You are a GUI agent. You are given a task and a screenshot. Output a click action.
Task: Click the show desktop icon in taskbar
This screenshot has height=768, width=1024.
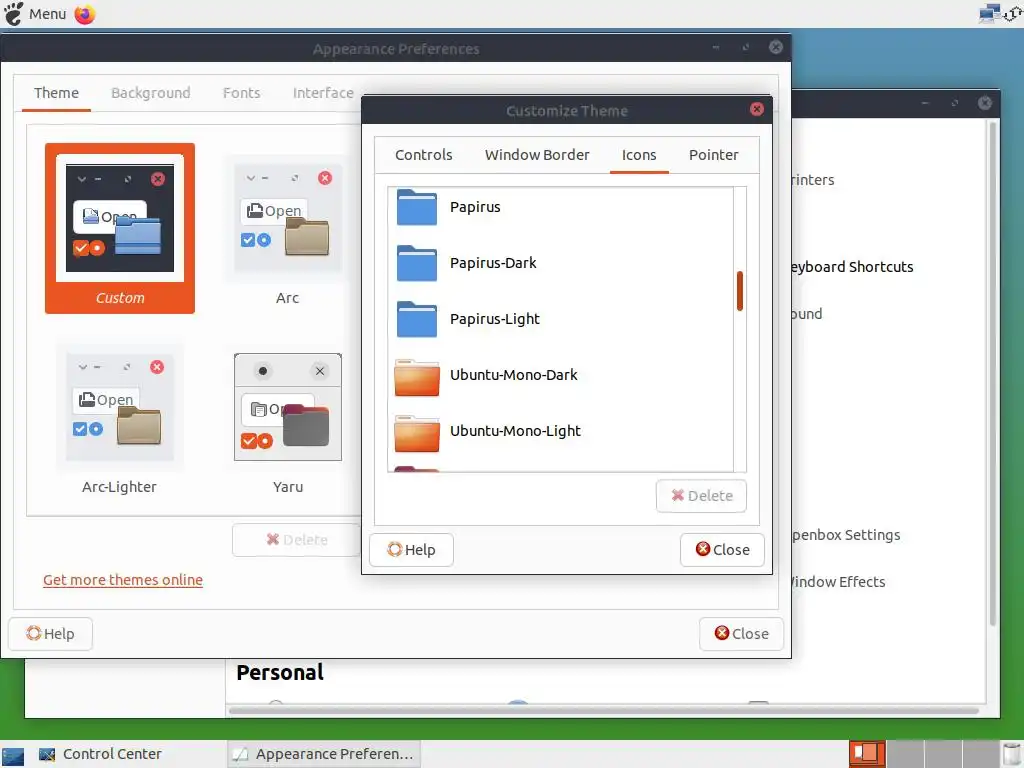(13, 756)
